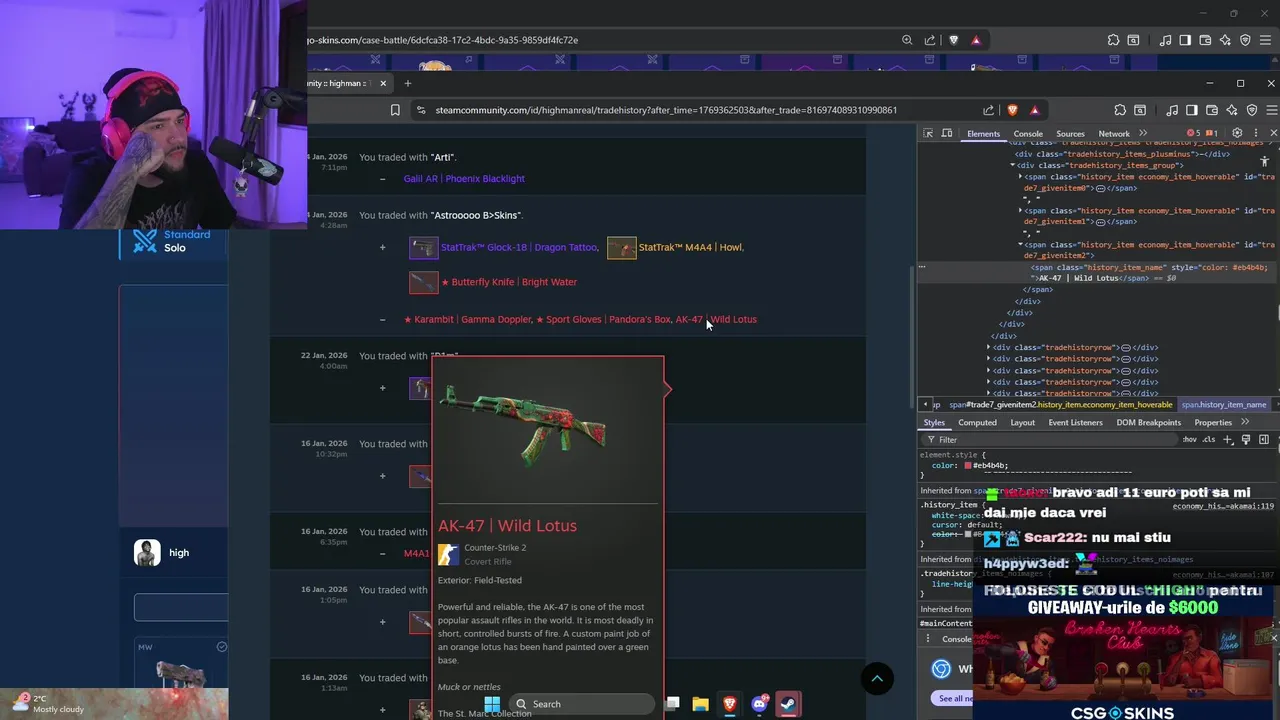Click the Butterfly Knife item thumbnail
This screenshot has width=1280, height=720.
click(x=424, y=282)
